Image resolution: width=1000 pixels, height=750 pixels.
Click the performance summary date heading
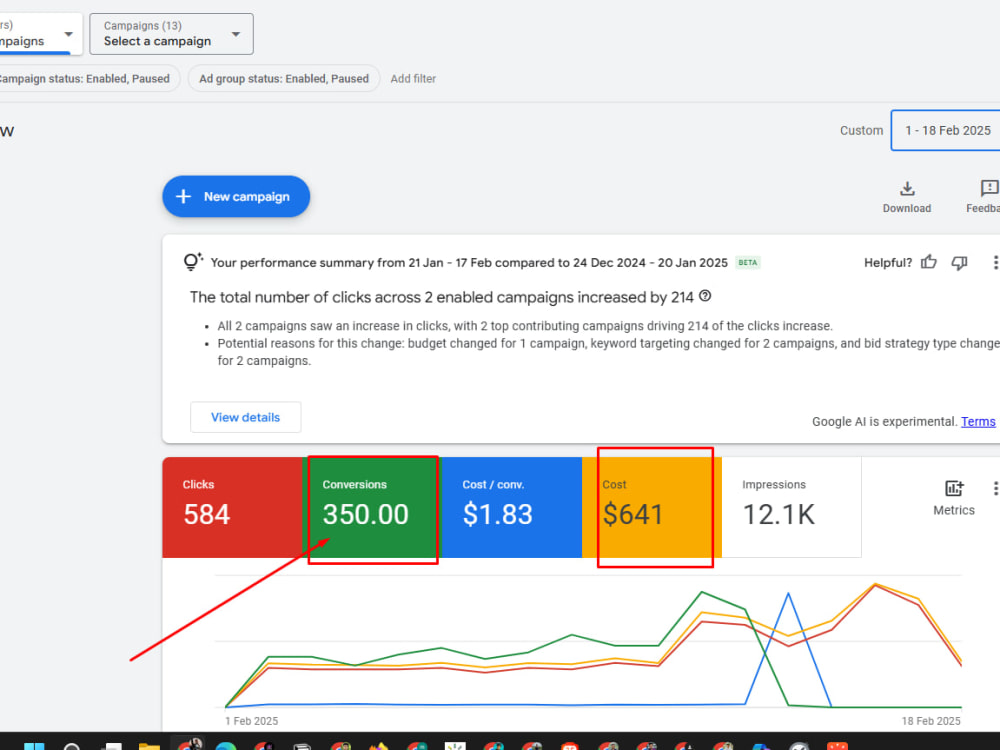469,262
